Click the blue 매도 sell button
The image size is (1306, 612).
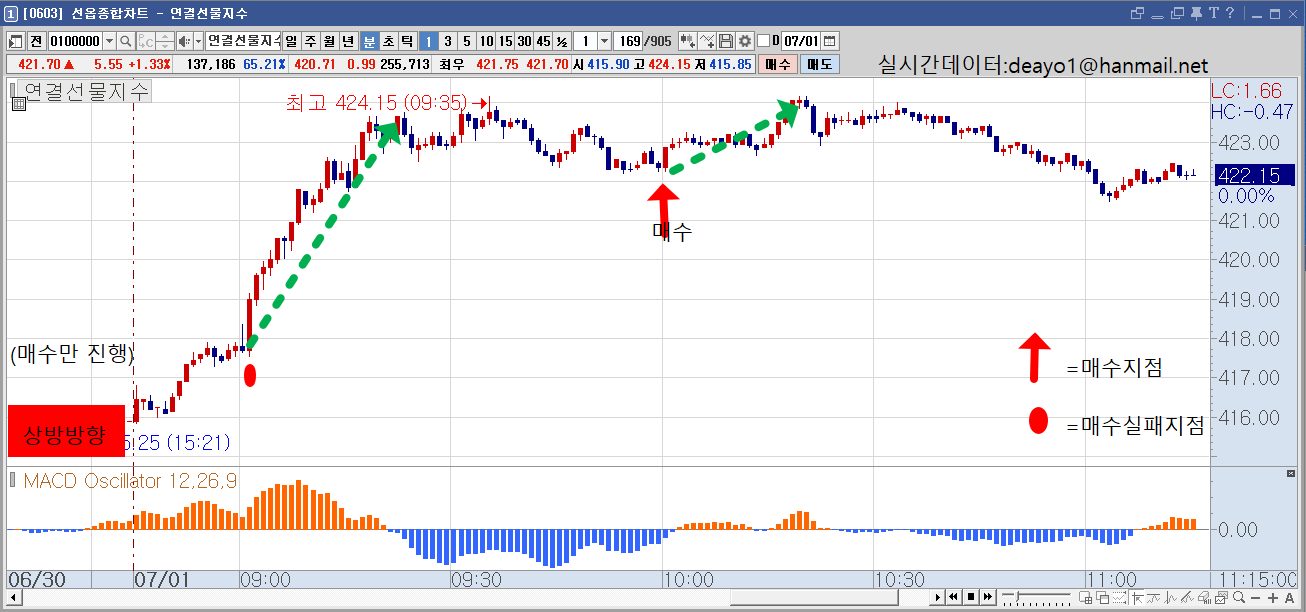(821, 64)
